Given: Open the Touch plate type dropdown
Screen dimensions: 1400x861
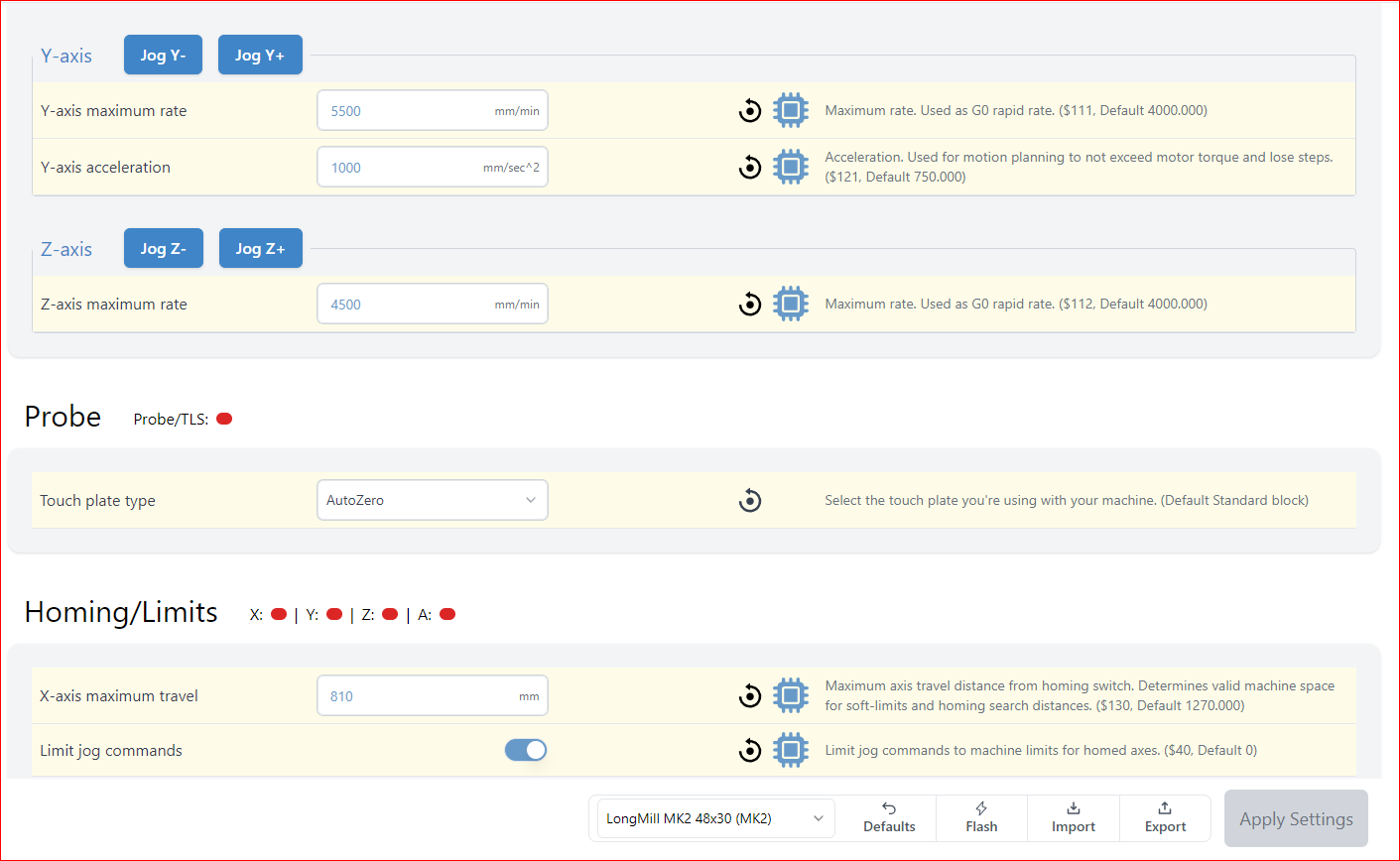Looking at the screenshot, I should click(x=433, y=500).
